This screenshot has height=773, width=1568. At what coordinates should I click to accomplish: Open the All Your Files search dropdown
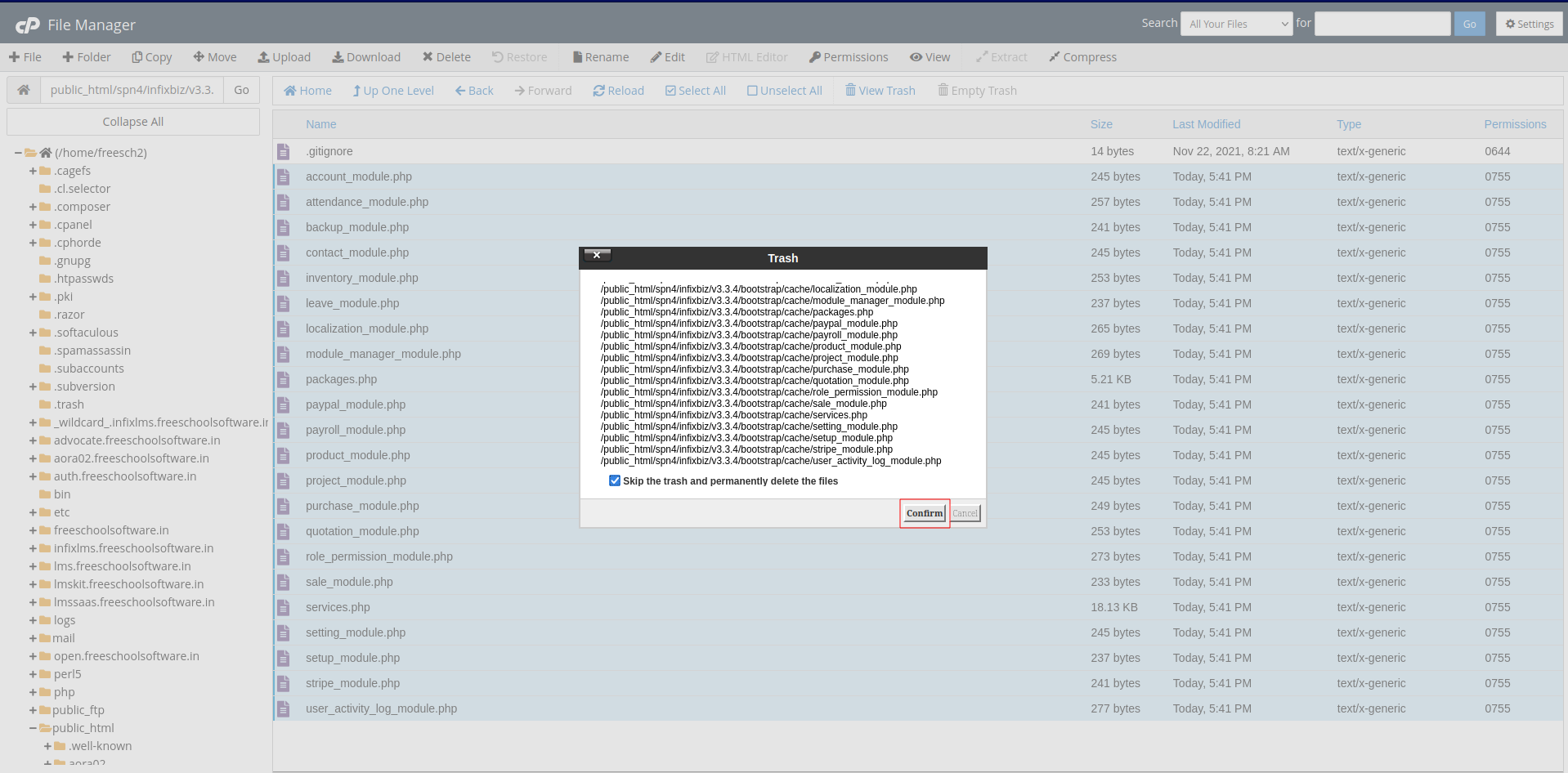[1236, 24]
